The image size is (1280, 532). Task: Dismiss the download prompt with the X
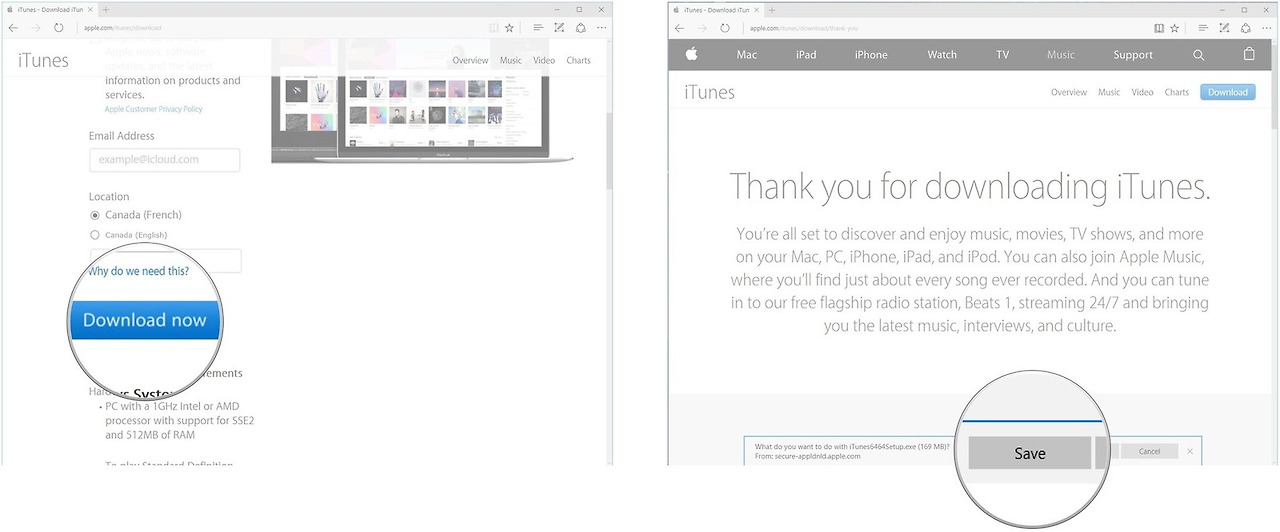(x=1190, y=451)
